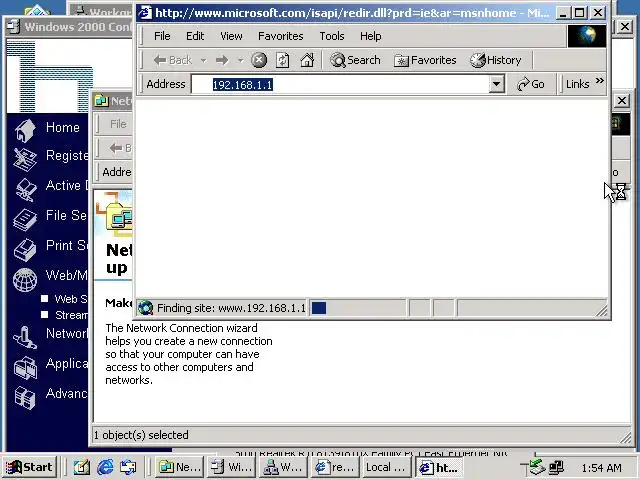This screenshot has width=640, height=480.
Task: Open the View menu in Internet Explorer
Action: point(231,36)
